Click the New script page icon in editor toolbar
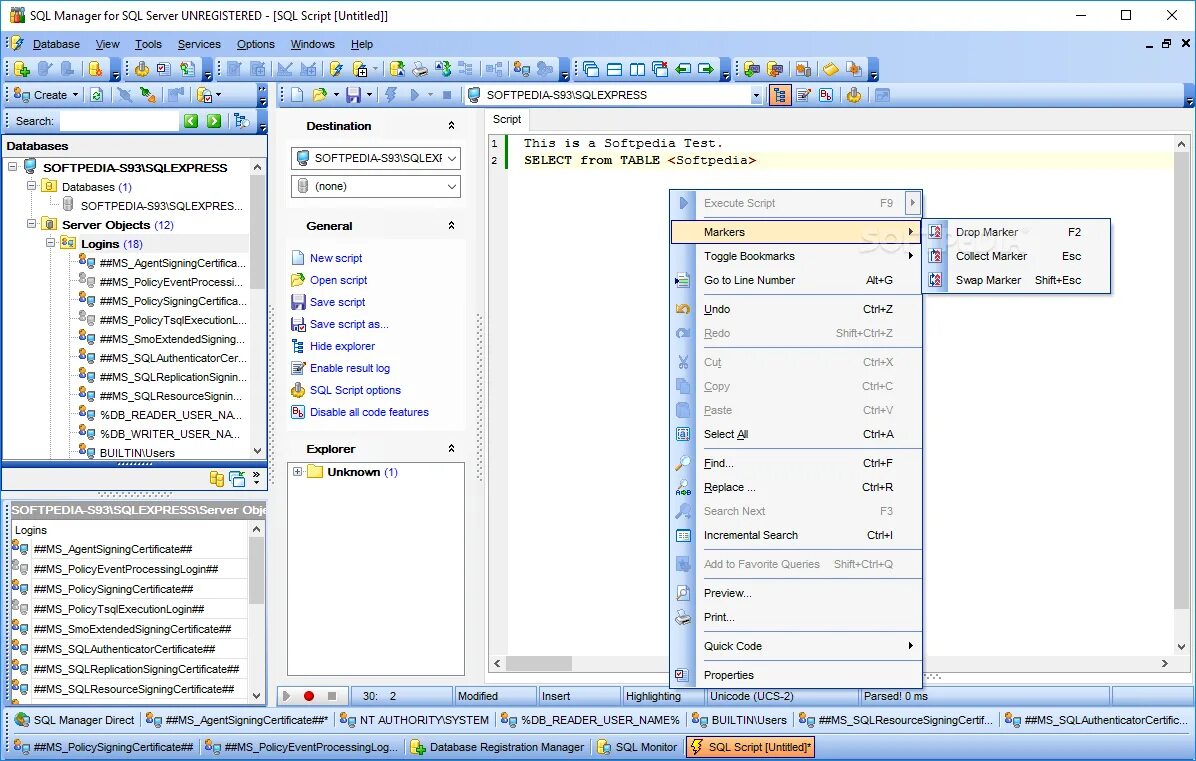Screen dimensions: 1196x761 pos(297,95)
